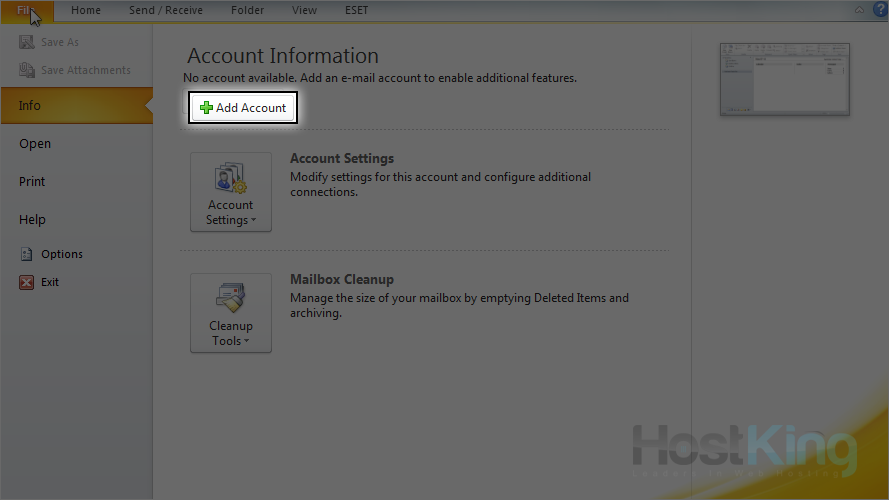Image resolution: width=889 pixels, height=500 pixels.
Task: Click the Outlook window preview thumbnail
Action: [x=784, y=79]
